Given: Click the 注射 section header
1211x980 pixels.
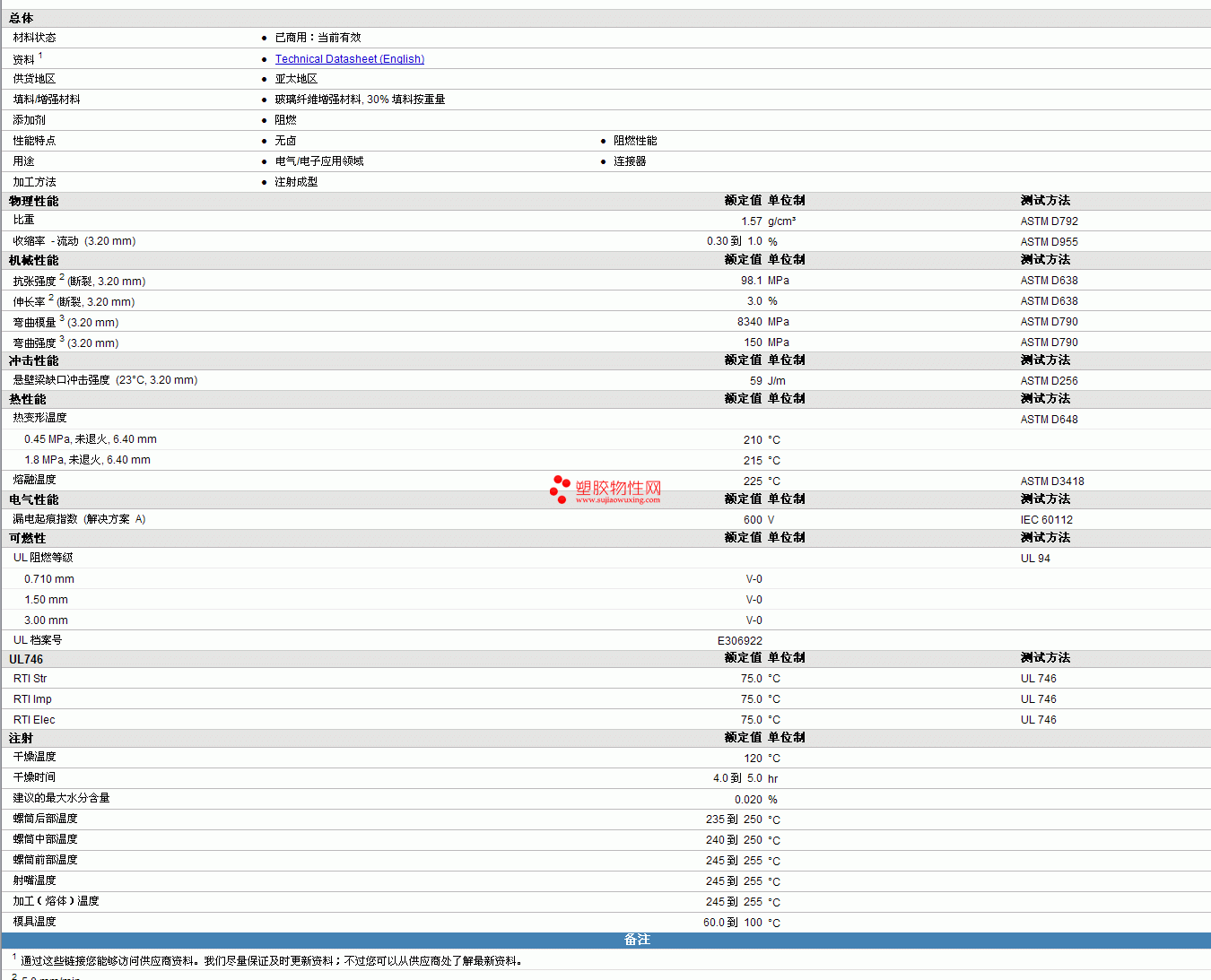Looking at the screenshot, I should point(22,739).
